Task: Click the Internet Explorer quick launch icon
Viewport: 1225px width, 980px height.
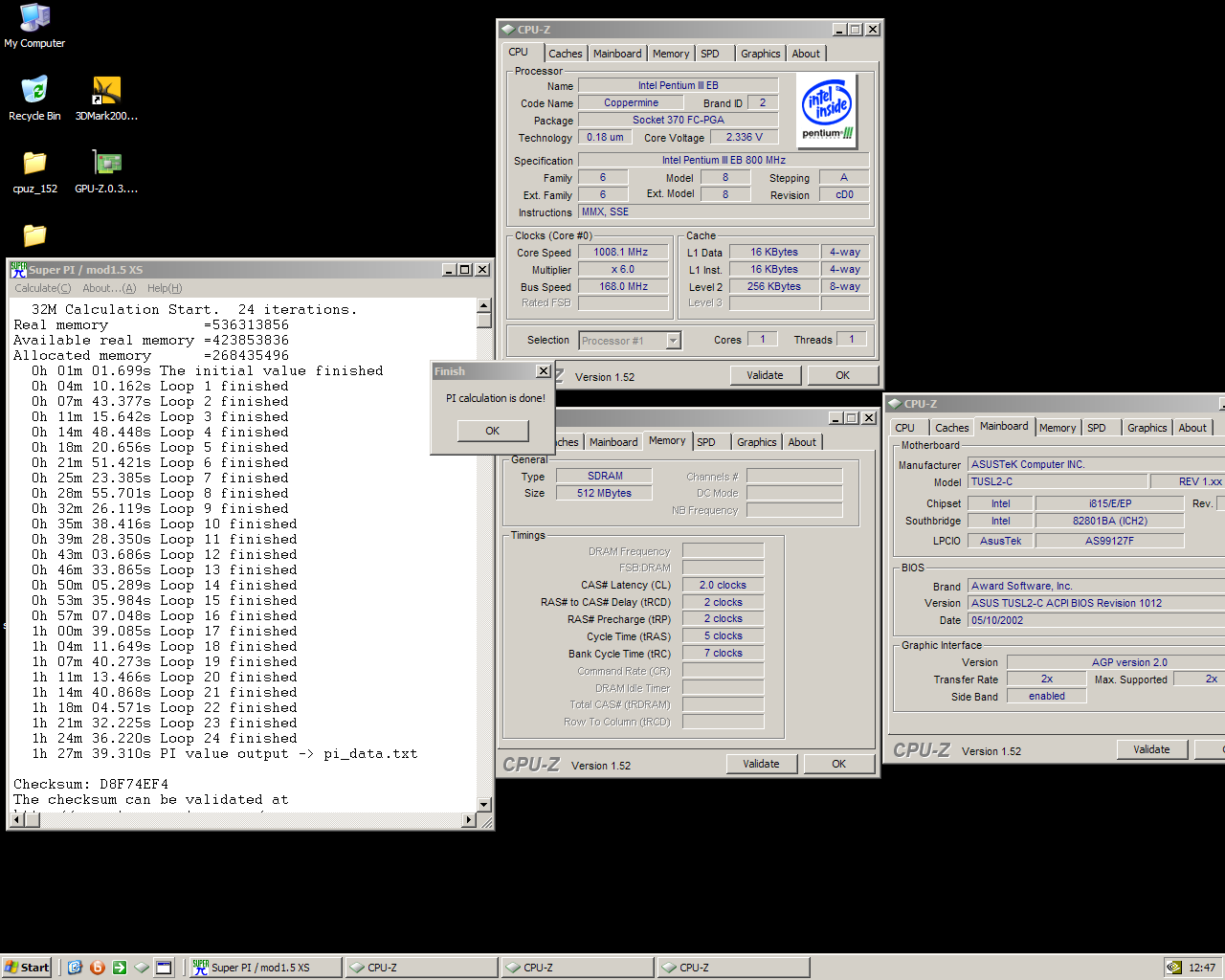Action: pyautogui.click(x=75, y=968)
